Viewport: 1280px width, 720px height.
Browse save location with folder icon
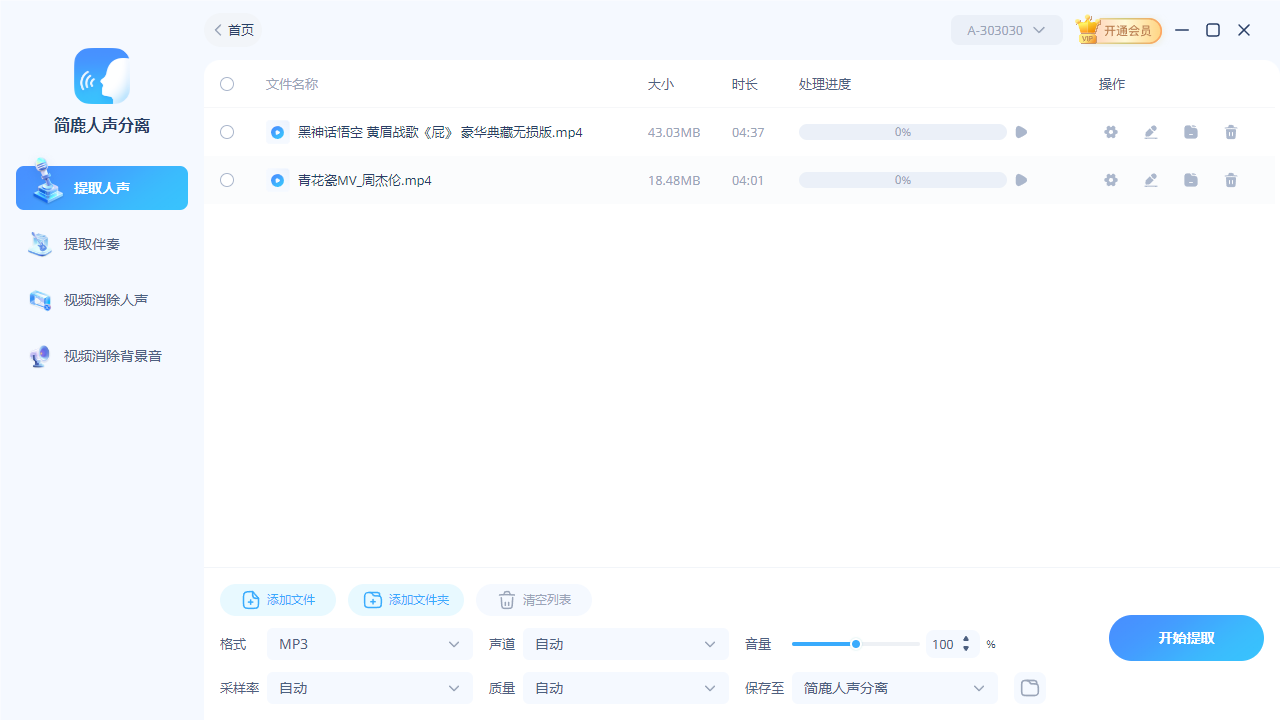click(x=1029, y=688)
